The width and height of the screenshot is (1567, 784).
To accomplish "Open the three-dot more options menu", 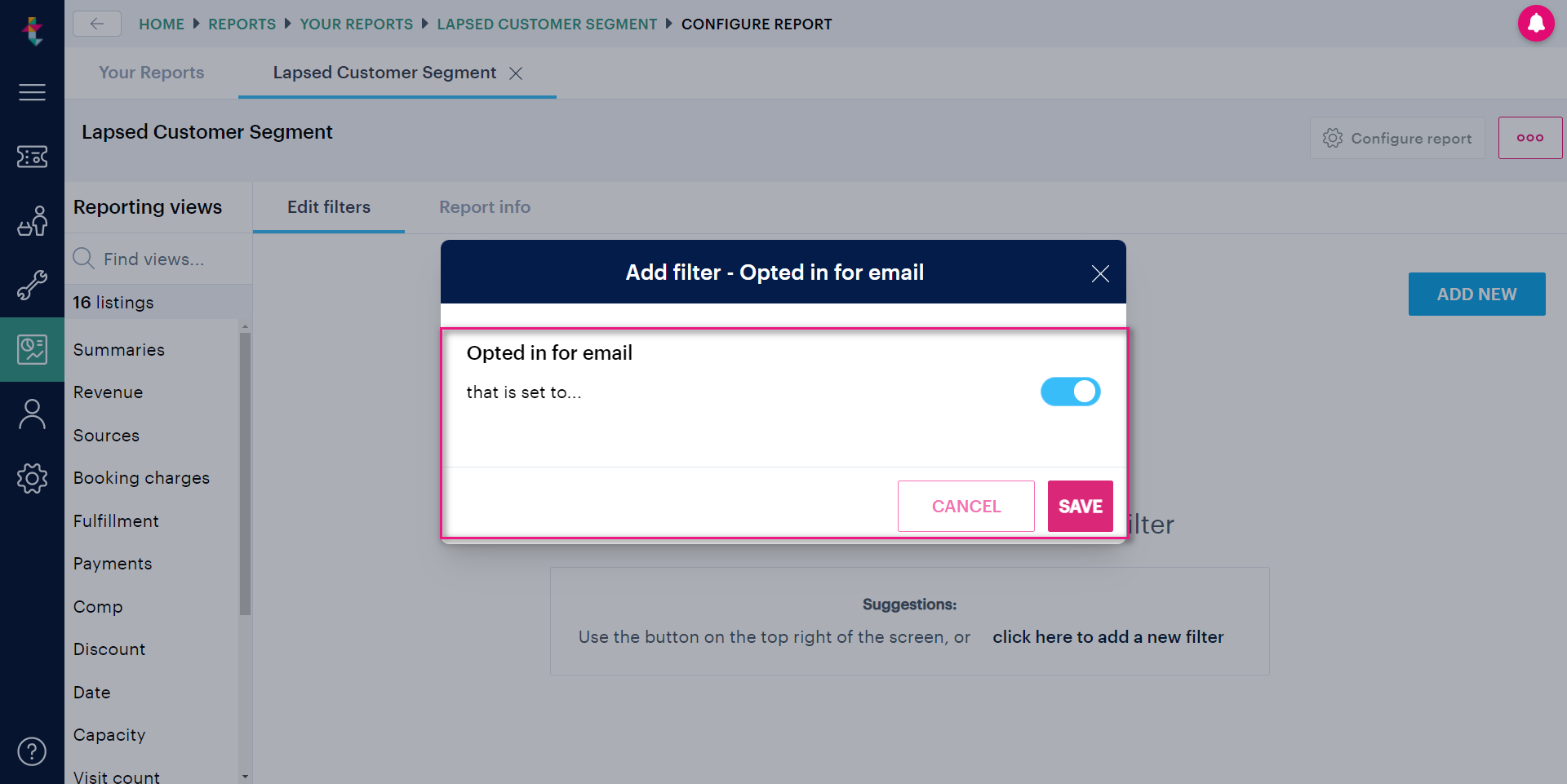I will pos(1529,138).
